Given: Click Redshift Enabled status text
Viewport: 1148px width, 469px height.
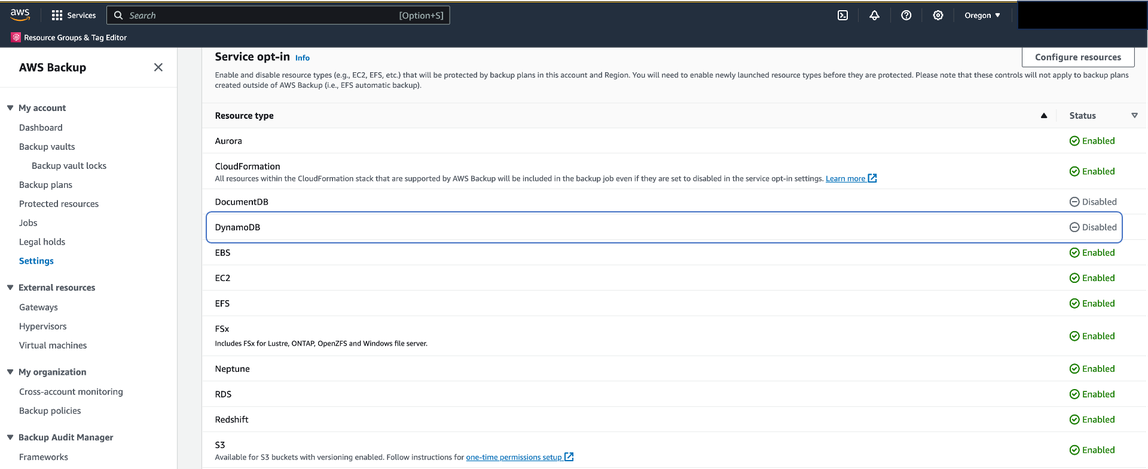Looking at the screenshot, I should point(1098,420).
